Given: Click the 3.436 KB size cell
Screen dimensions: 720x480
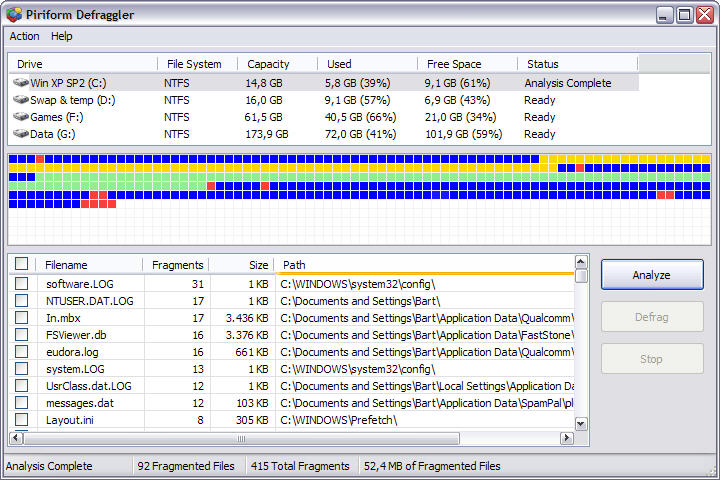Looking at the screenshot, I should coord(247,318).
